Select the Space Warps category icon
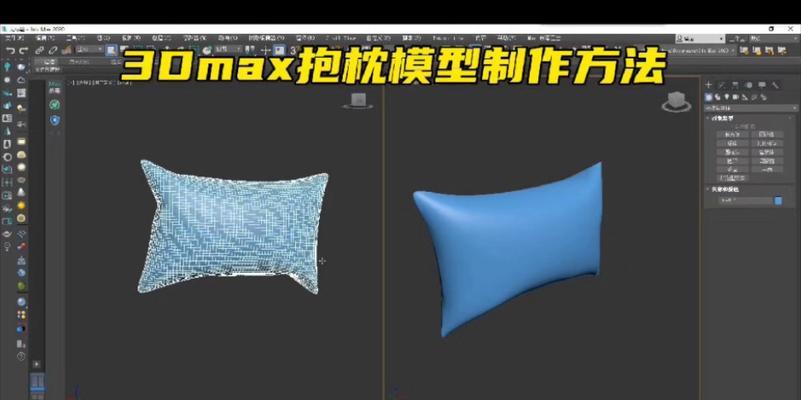Image resolution: width=801 pixels, height=400 pixels. click(x=753, y=97)
